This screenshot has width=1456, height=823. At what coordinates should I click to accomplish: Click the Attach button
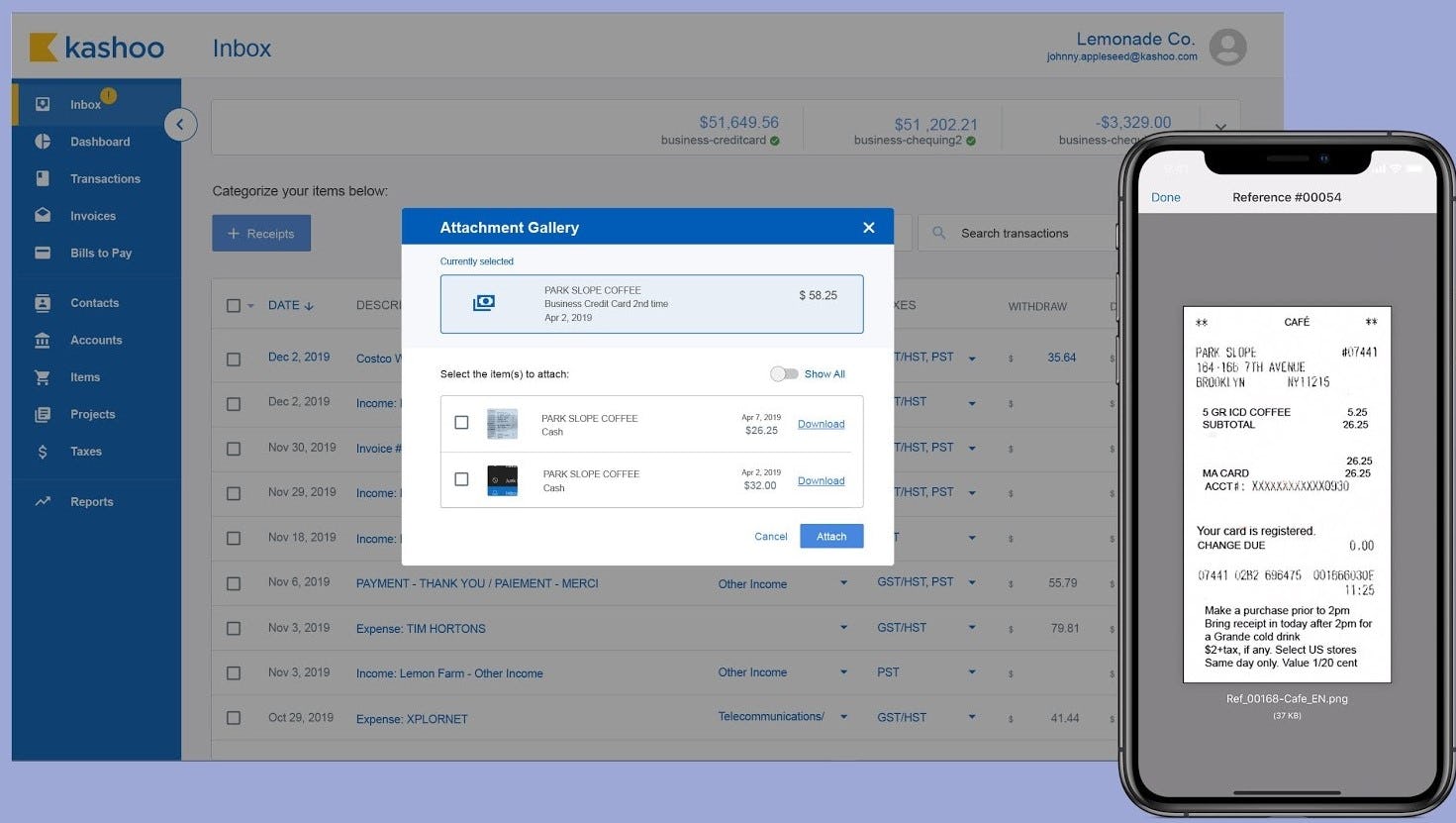coord(831,536)
